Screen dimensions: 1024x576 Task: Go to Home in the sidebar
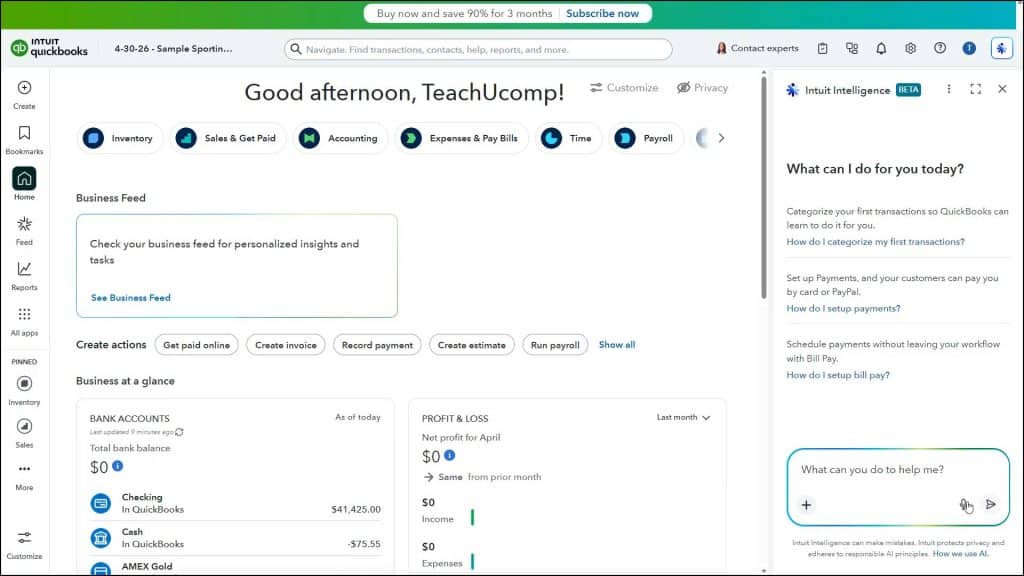coord(24,184)
